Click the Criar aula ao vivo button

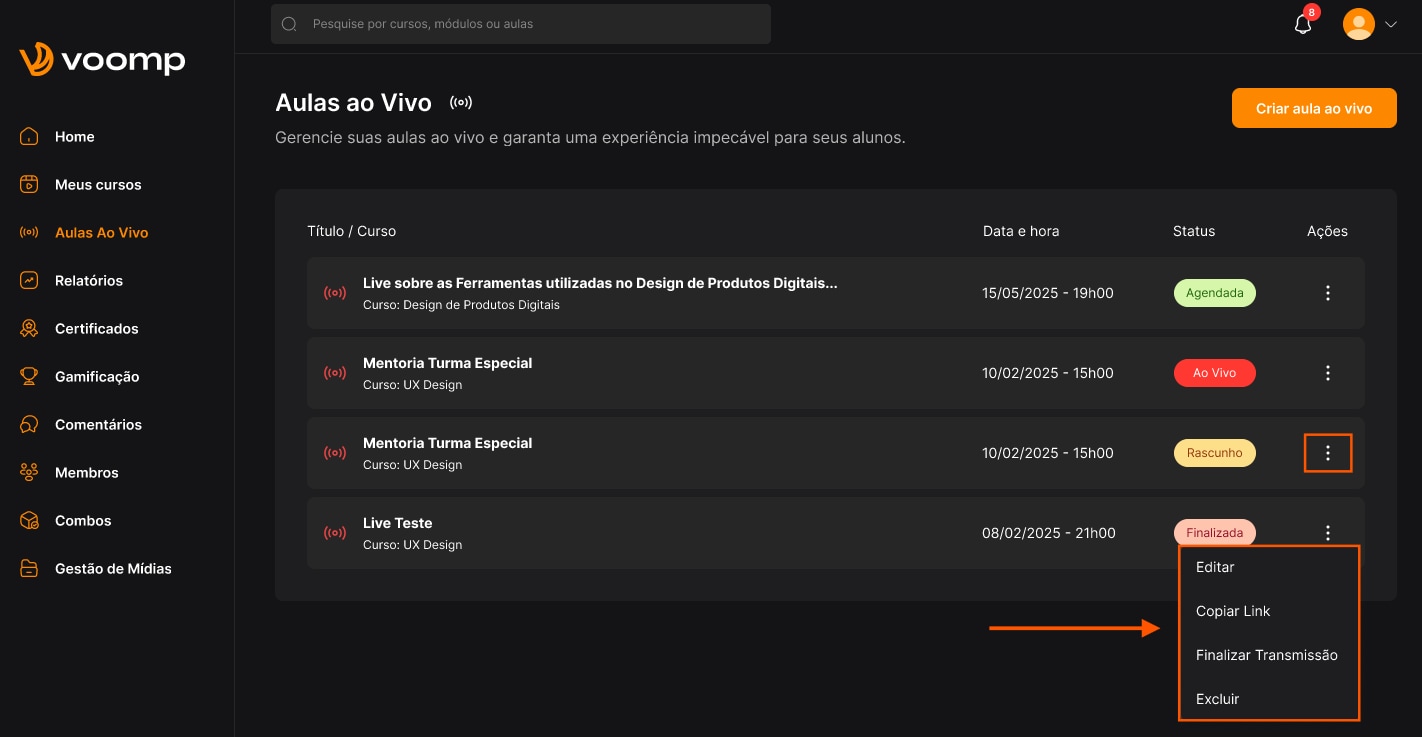1314,108
